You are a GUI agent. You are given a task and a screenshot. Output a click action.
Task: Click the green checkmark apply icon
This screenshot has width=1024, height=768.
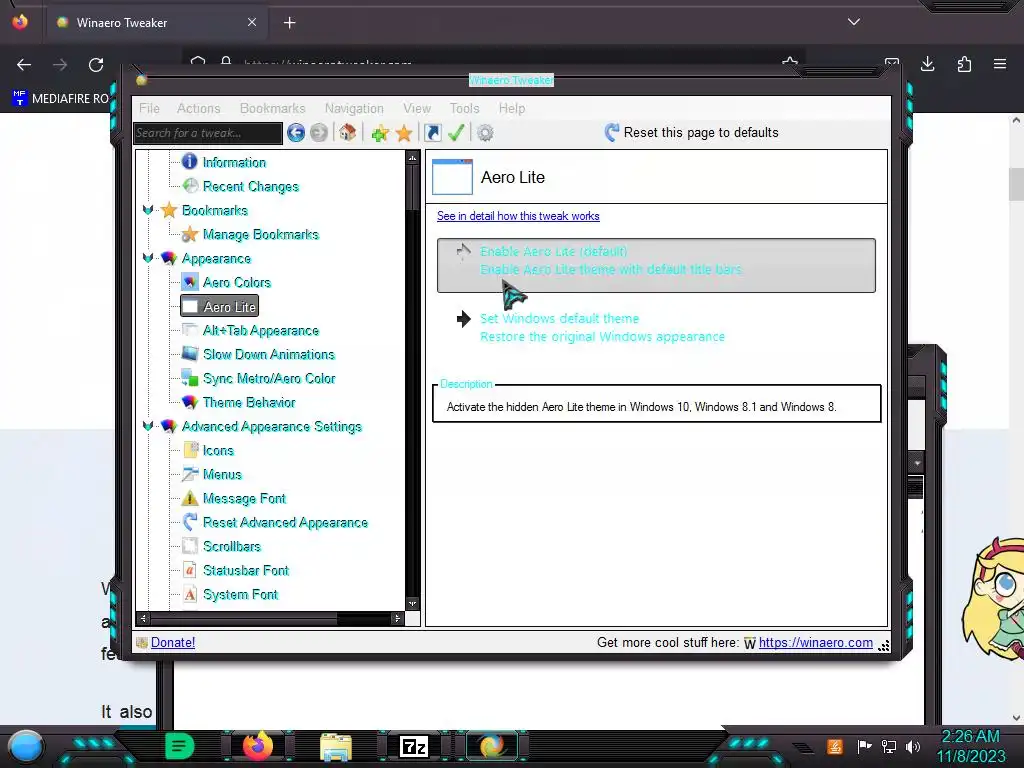(x=456, y=133)
